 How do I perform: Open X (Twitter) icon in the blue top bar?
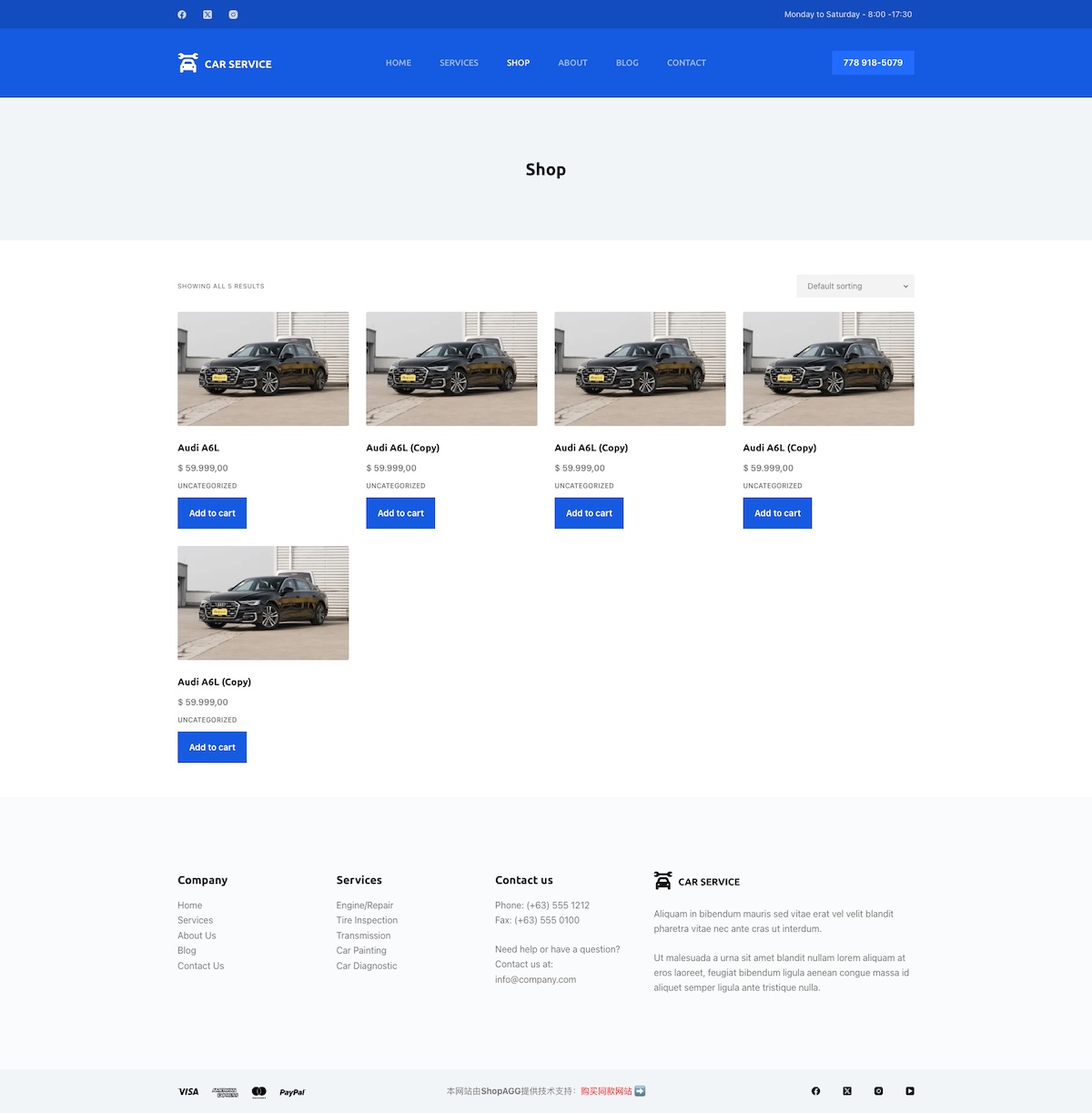[207, 15]
